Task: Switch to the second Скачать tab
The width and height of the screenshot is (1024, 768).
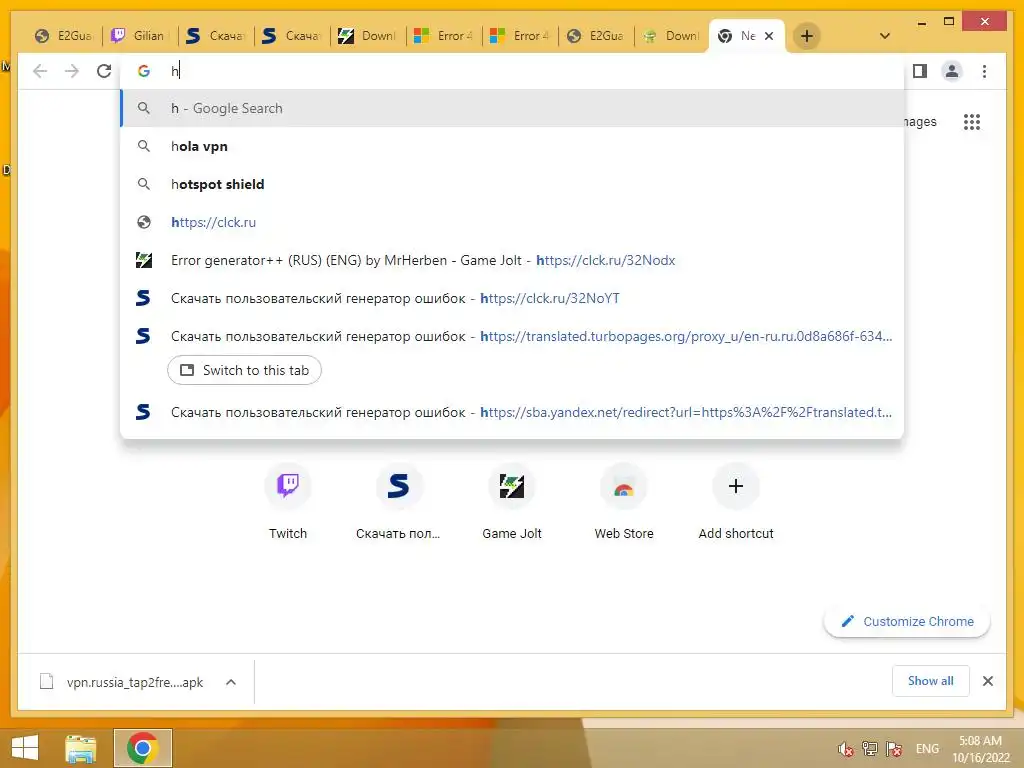Action: tap(291, 36)
